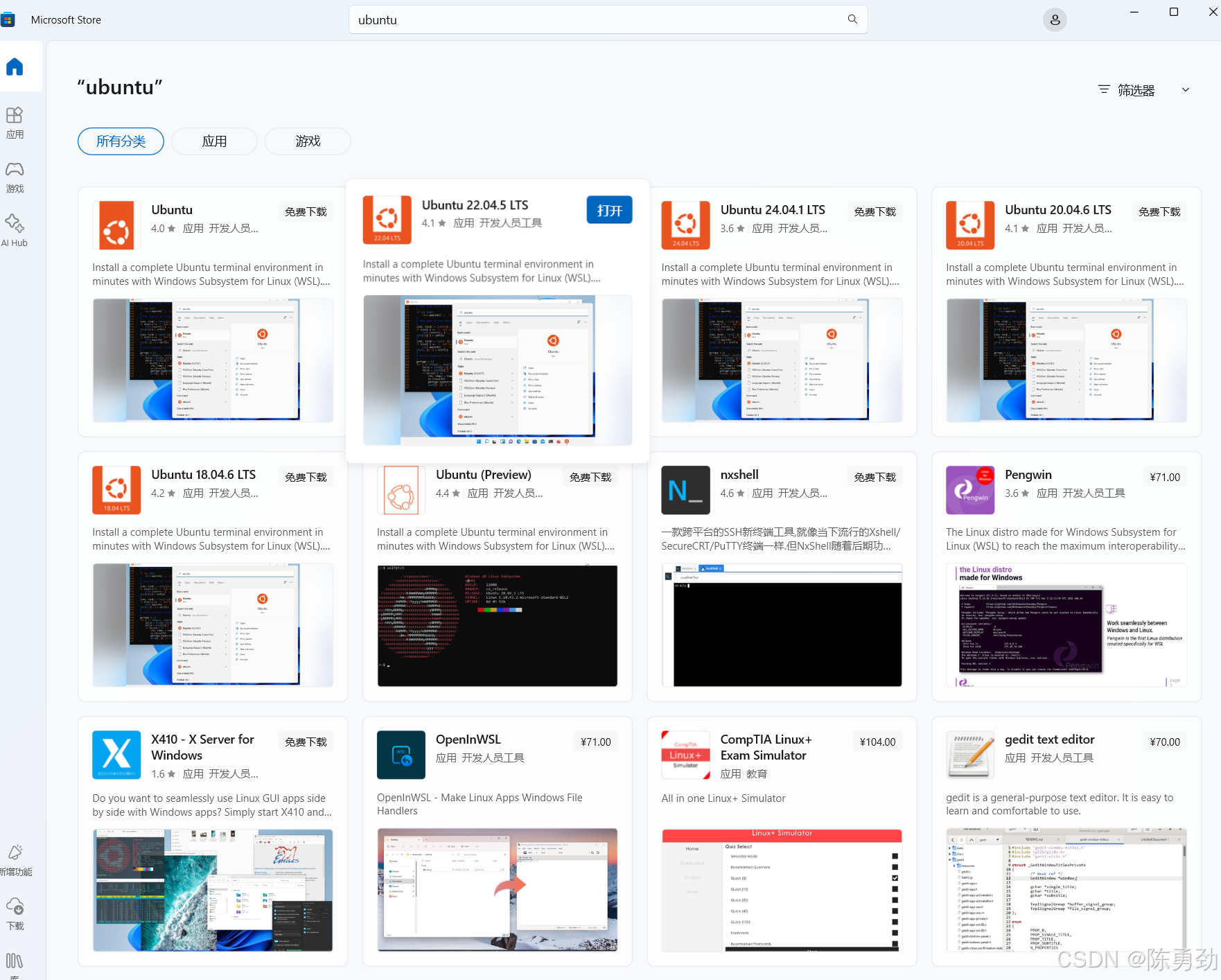Click 免费下载 on Ubuntu 20.04.6 LTS
This screenshot has height=980, width=1221.
click(x=1159, y=212)
